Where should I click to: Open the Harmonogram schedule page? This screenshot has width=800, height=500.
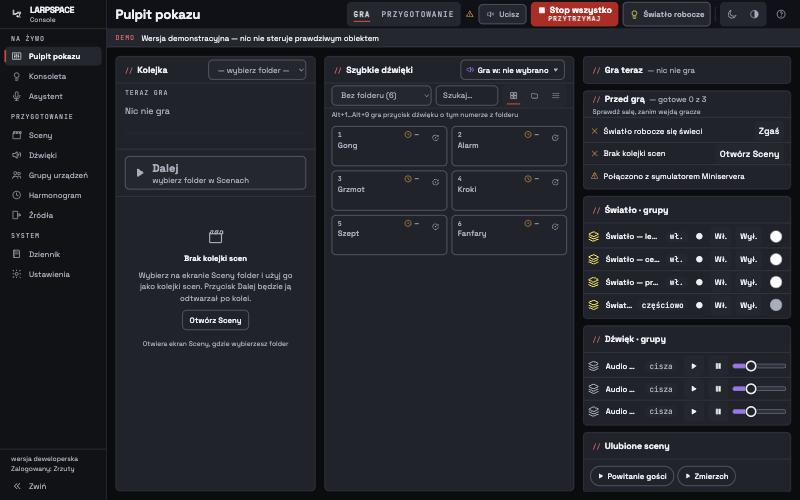[52, 195]
